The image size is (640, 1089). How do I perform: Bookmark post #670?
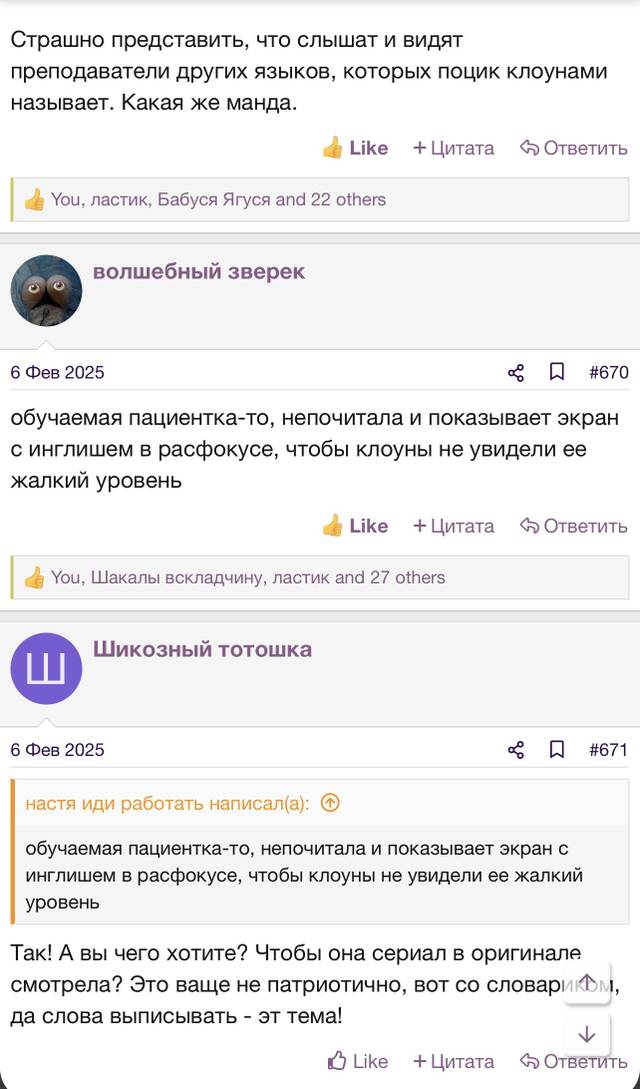[557, 372]
